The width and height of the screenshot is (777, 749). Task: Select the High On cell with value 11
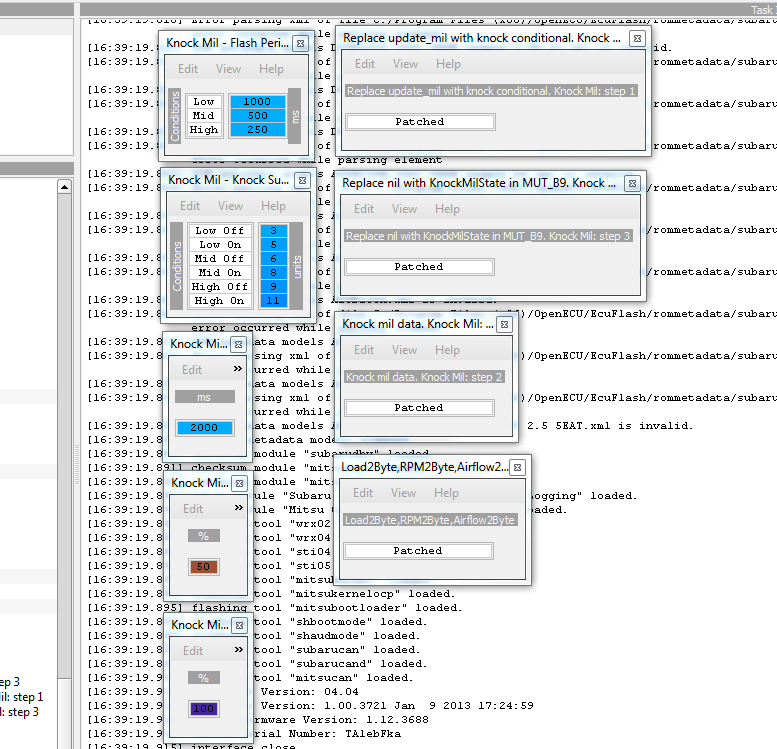(x=272, y=300)
